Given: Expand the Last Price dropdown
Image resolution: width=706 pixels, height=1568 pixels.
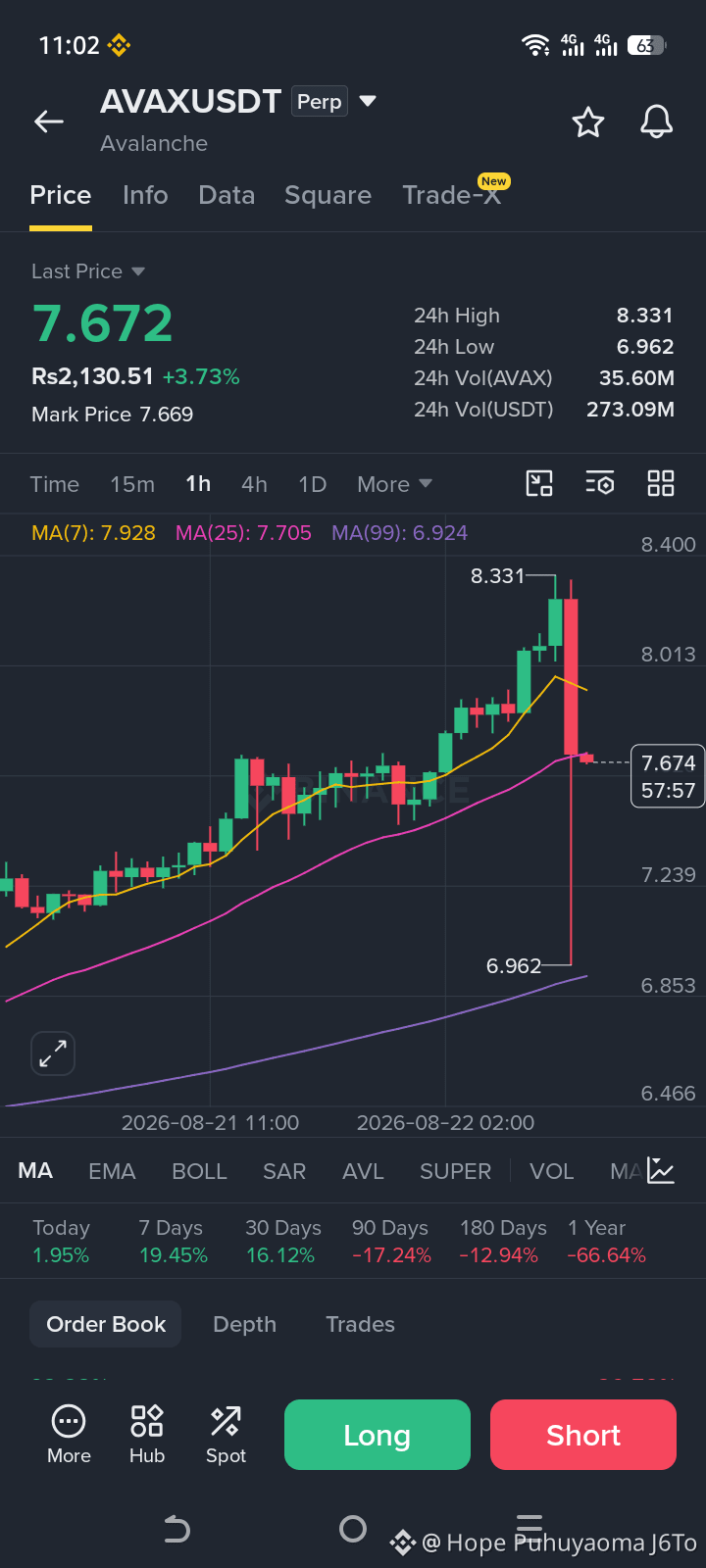Looking at the screenshot, I should [x=88, y=271].
